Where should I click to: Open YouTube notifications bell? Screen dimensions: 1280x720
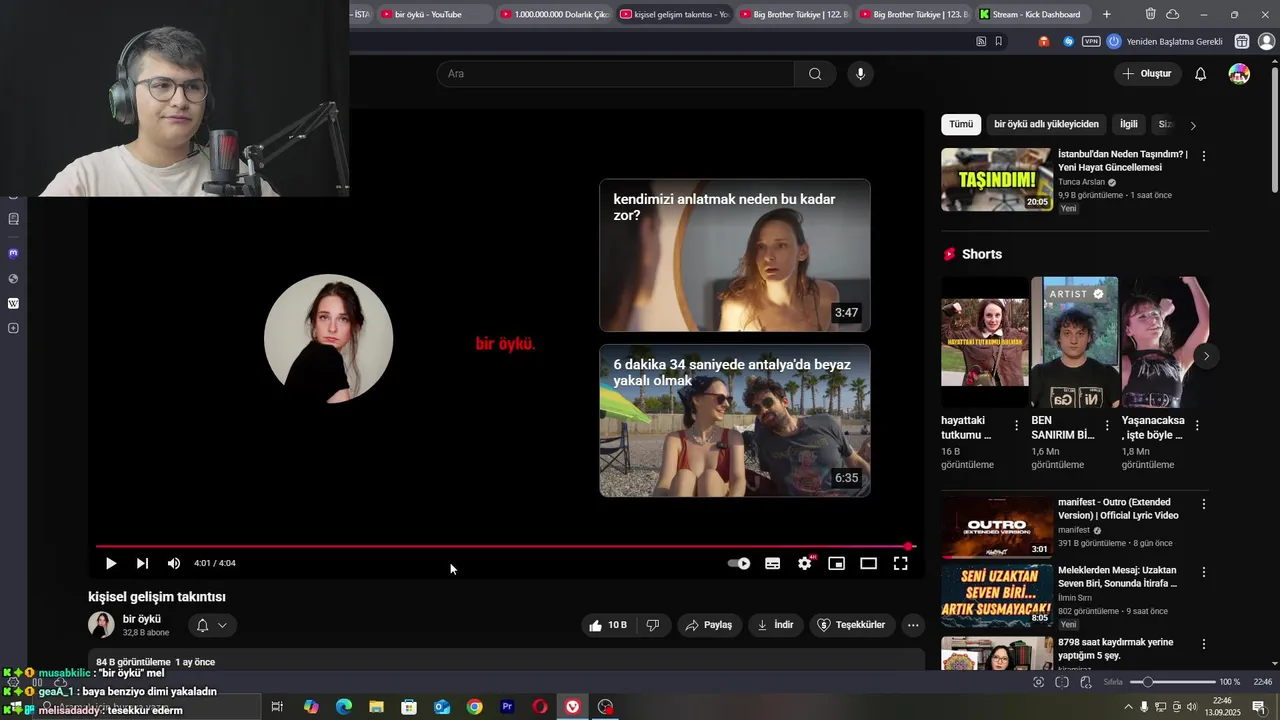(1201, 74)
